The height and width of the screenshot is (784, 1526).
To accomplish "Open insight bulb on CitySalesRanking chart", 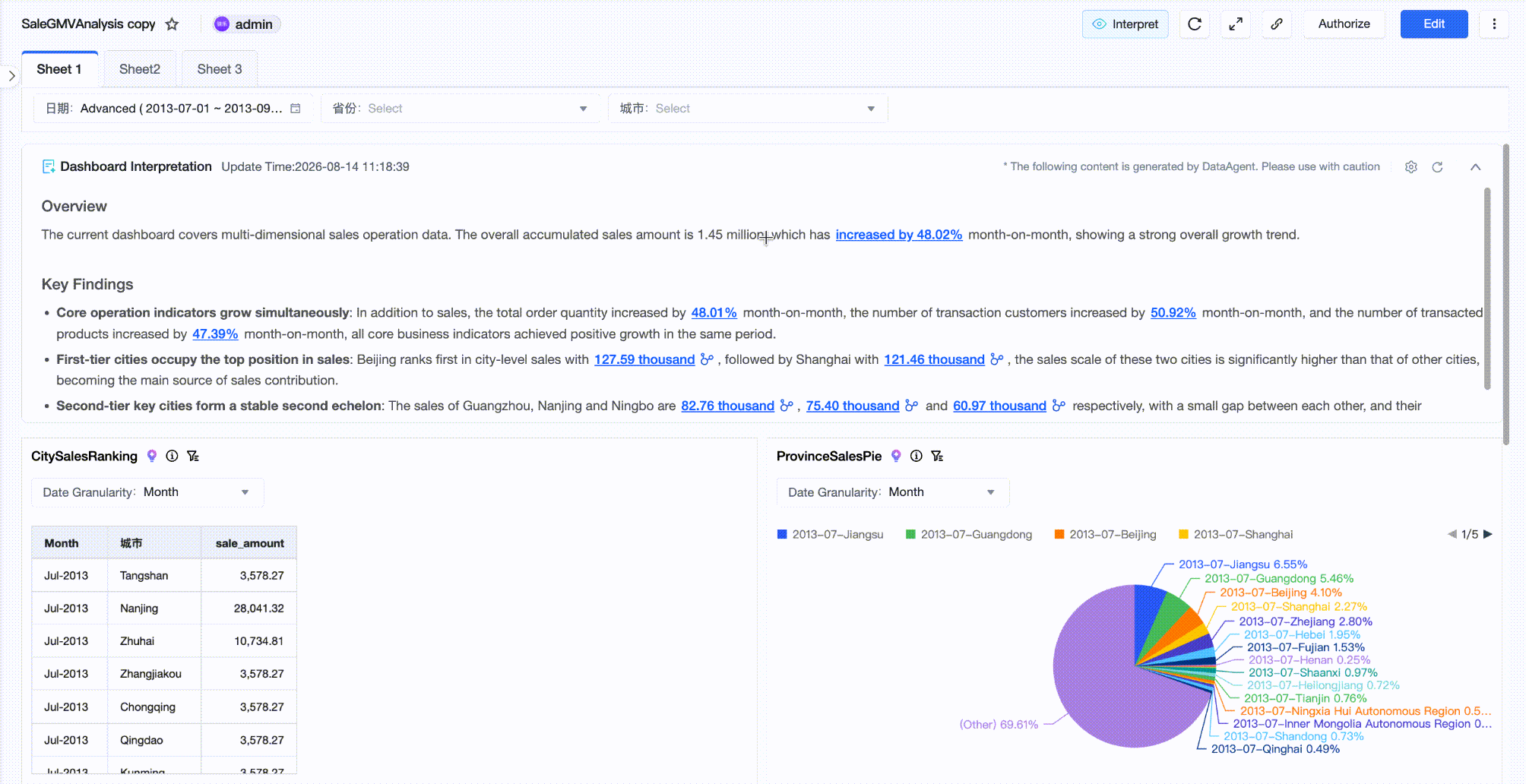I will (x=152, y=456).
